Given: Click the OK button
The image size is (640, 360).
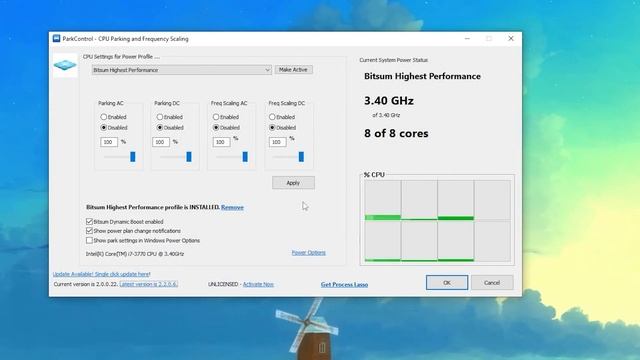Looking at the screenshot, I should [x=447, y=282].
